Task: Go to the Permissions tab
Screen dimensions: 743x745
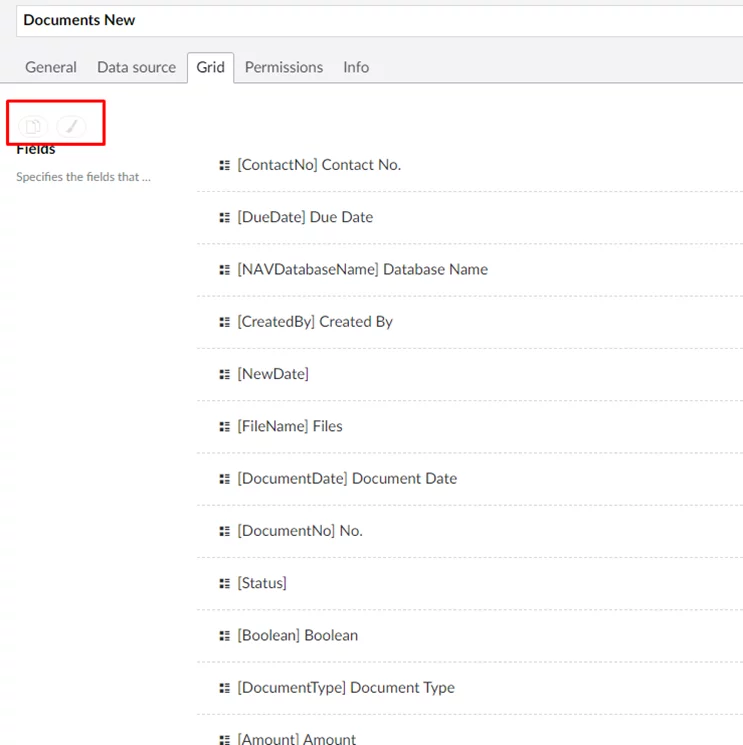Action: click(x=284, y=67)
